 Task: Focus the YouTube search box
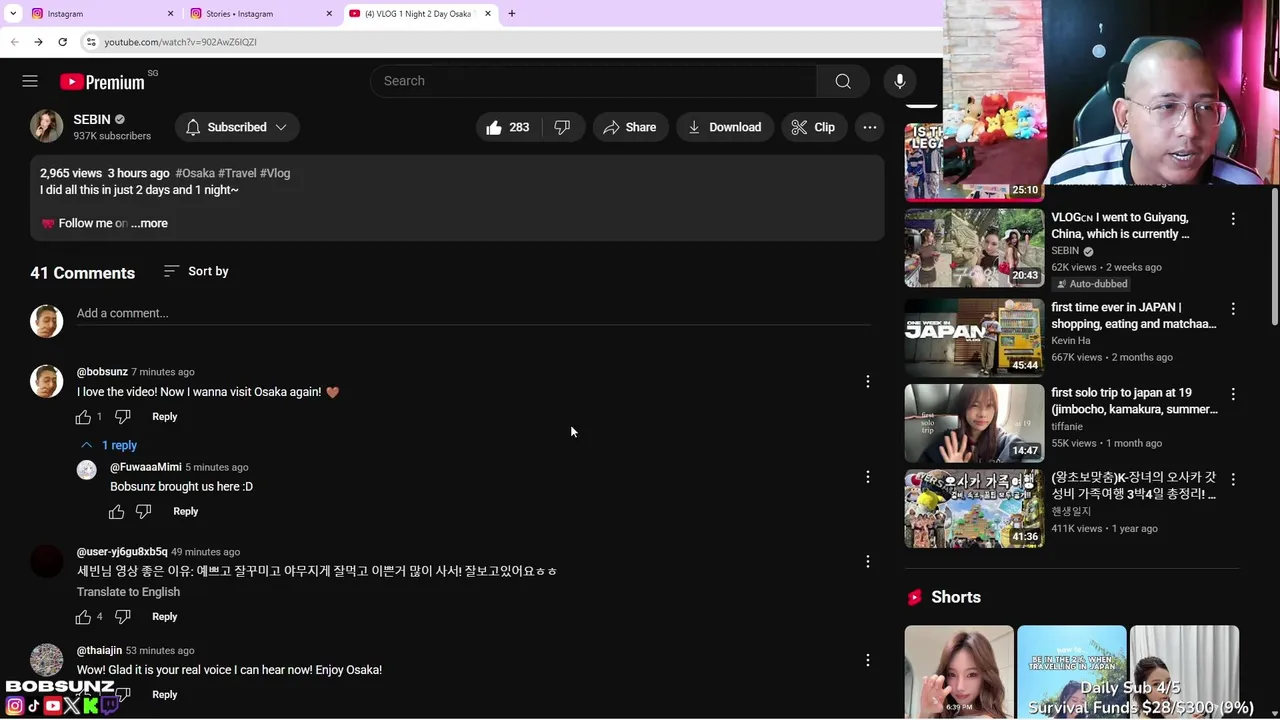click(593, 81)
